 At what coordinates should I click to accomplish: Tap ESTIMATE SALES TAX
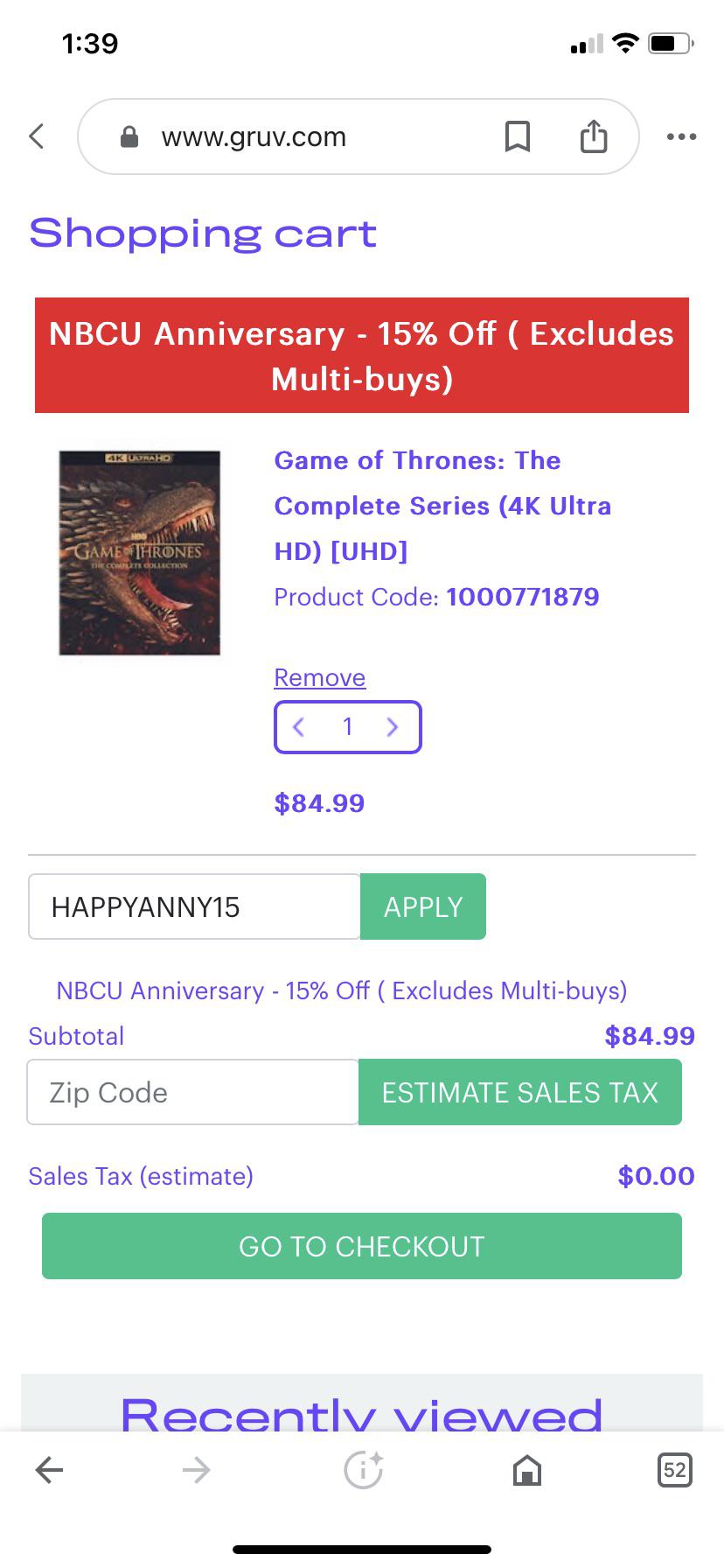click(519, 1092)
